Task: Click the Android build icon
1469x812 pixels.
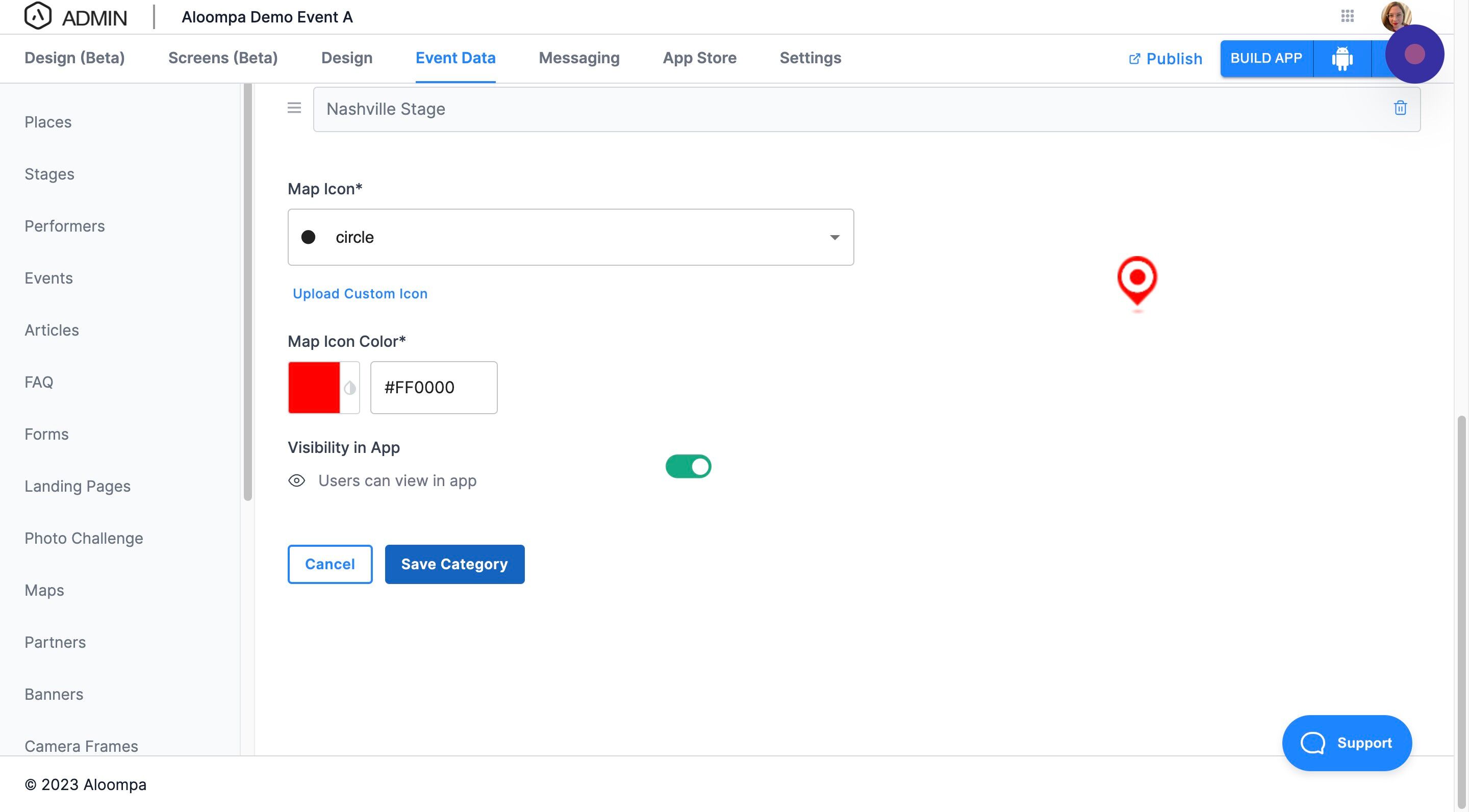Action: coord(1342,58)
